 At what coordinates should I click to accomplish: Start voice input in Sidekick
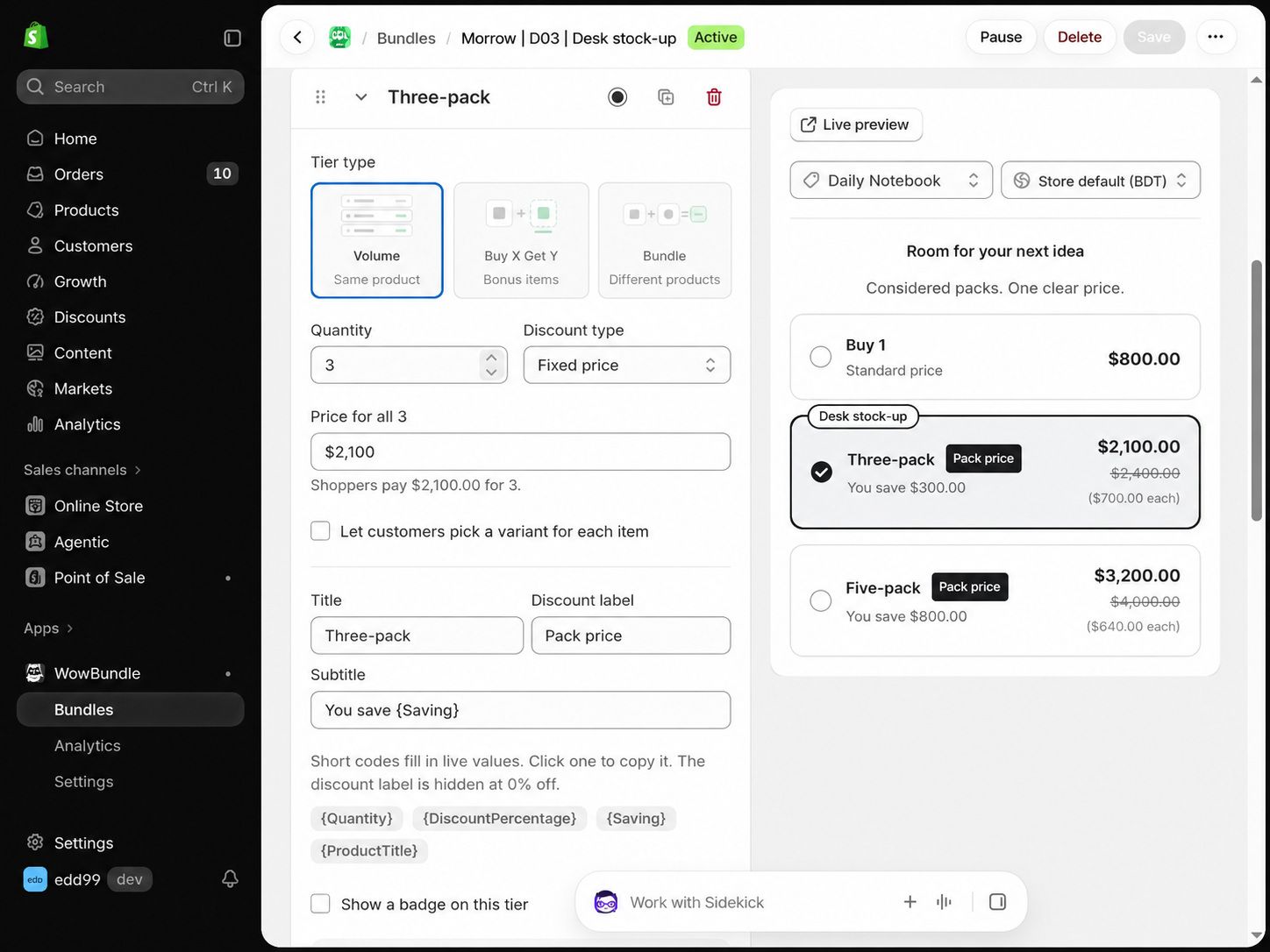pyautogui.click(x=944, y=902)
